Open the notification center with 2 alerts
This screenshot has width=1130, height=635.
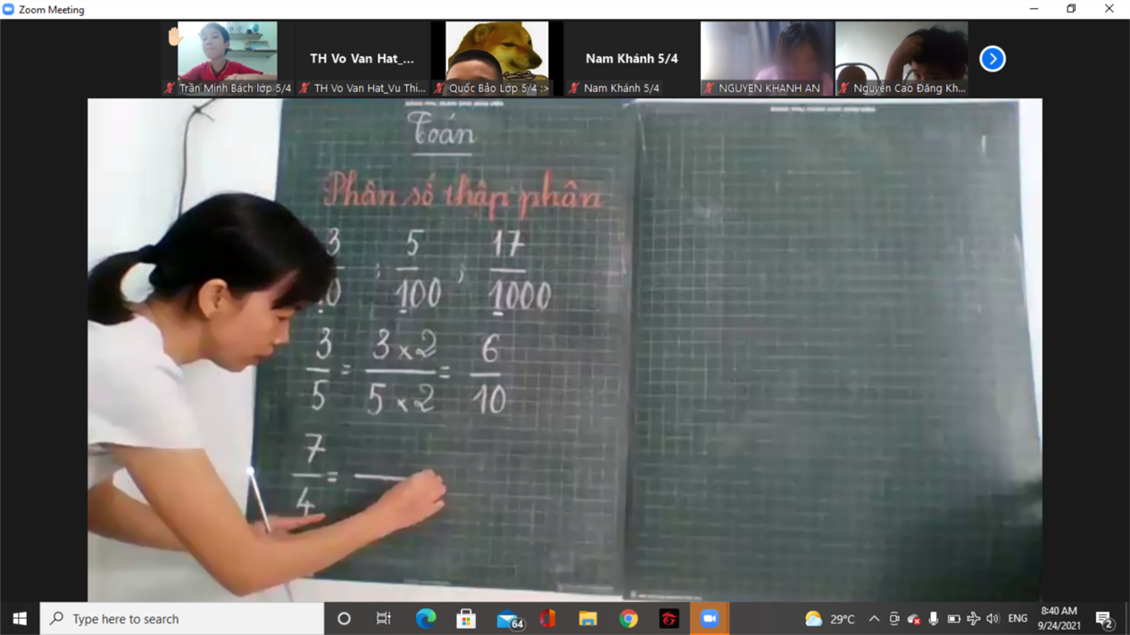[x=1104, y=619]
